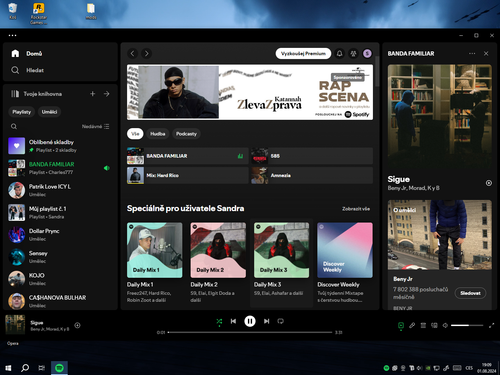Filter library by Playlisty
The image size is (500, 375).
(22, 112)
